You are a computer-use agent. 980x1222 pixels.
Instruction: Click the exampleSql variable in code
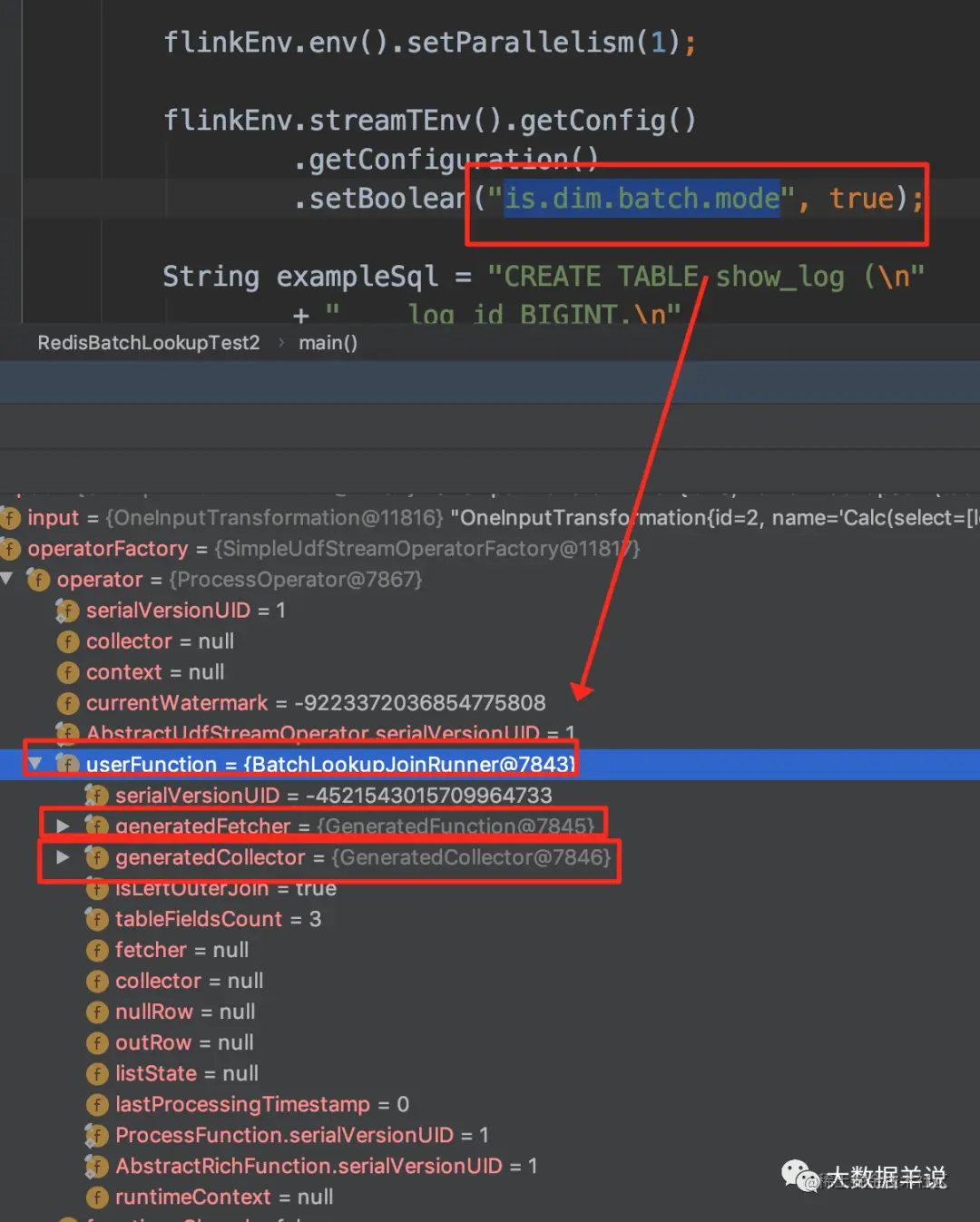click(x=357, y=276)
